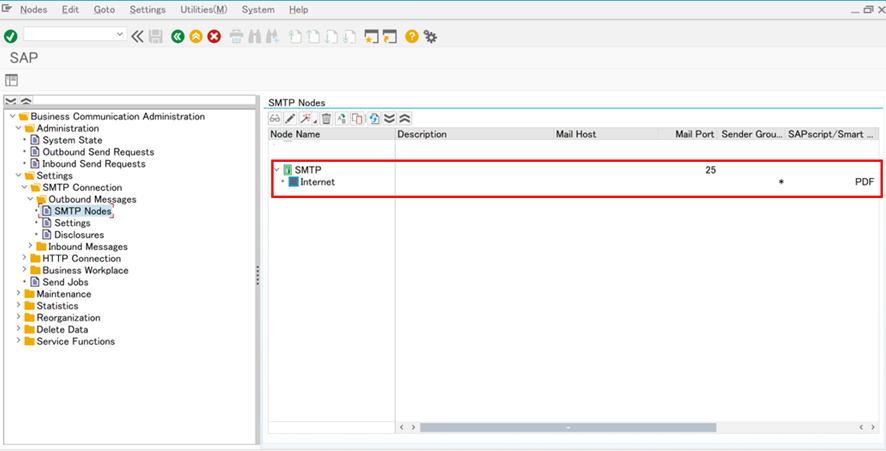Click the horizontal scrollbar under the nodes table
This screenshot has width=886, height=451.
coord(568,427)
